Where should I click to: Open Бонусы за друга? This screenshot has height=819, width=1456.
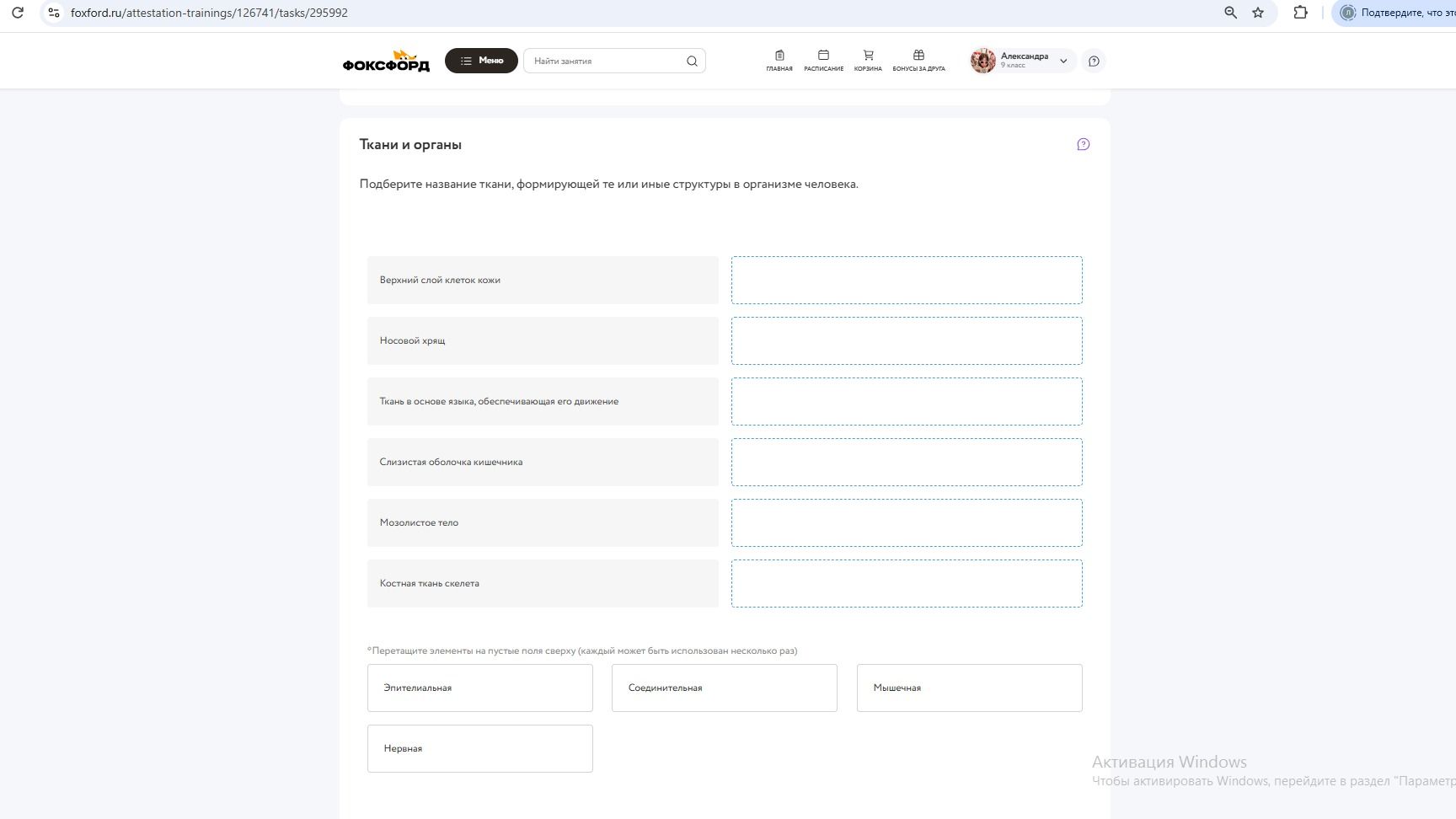click(918, 61)
